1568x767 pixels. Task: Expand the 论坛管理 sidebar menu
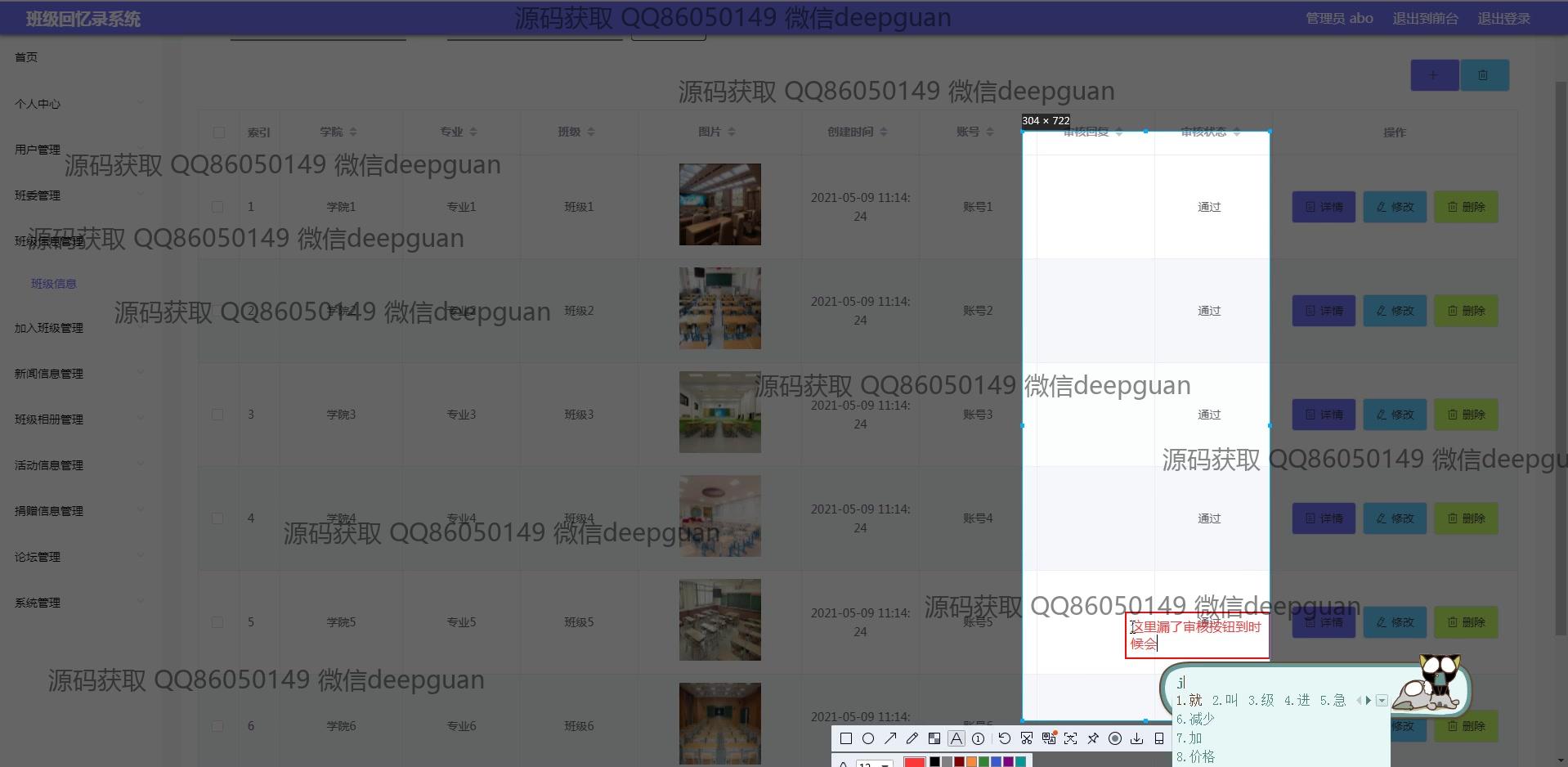click(79, 557)
